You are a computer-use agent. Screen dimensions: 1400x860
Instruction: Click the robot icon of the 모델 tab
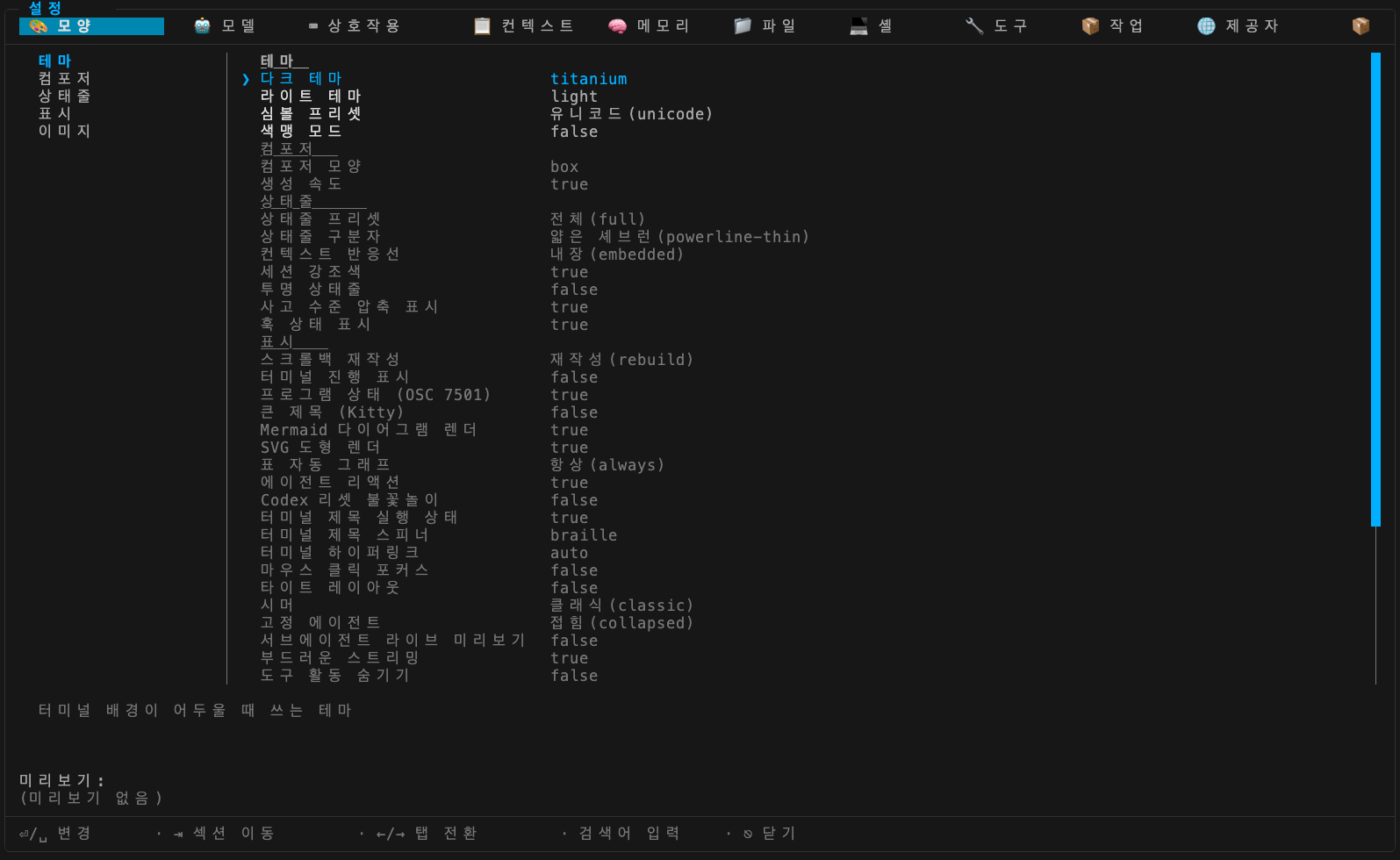tap(203, 26)
